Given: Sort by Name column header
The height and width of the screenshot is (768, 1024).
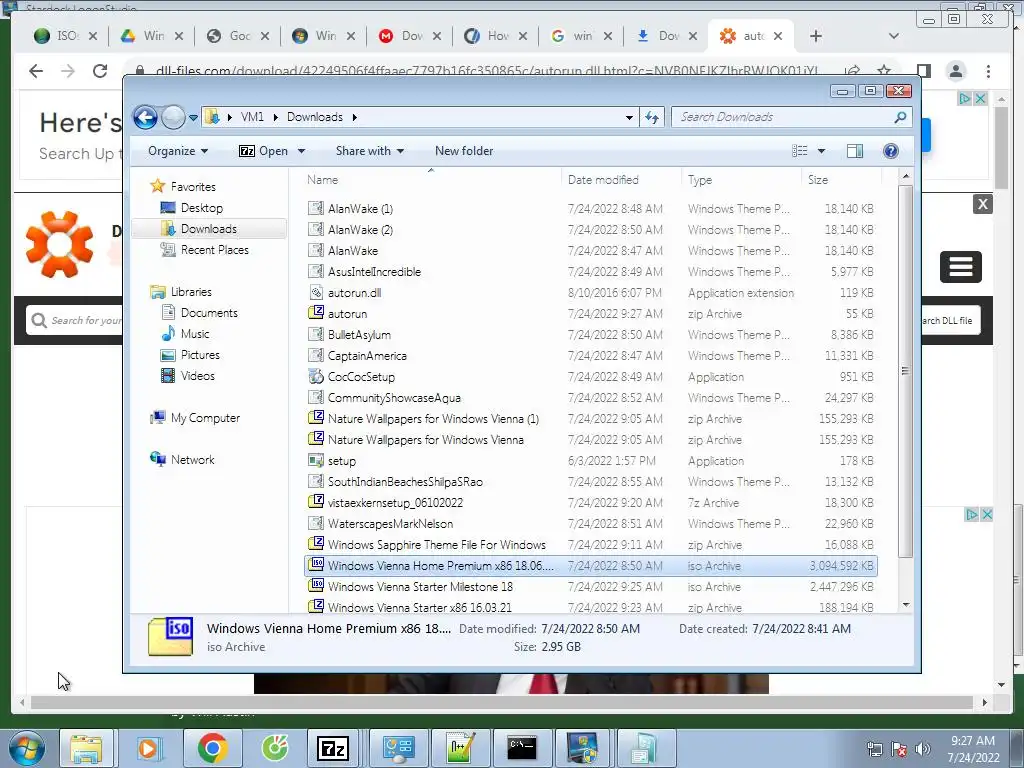Looking at the screenshot, I should pyautogui.click(x=323, y=180).
